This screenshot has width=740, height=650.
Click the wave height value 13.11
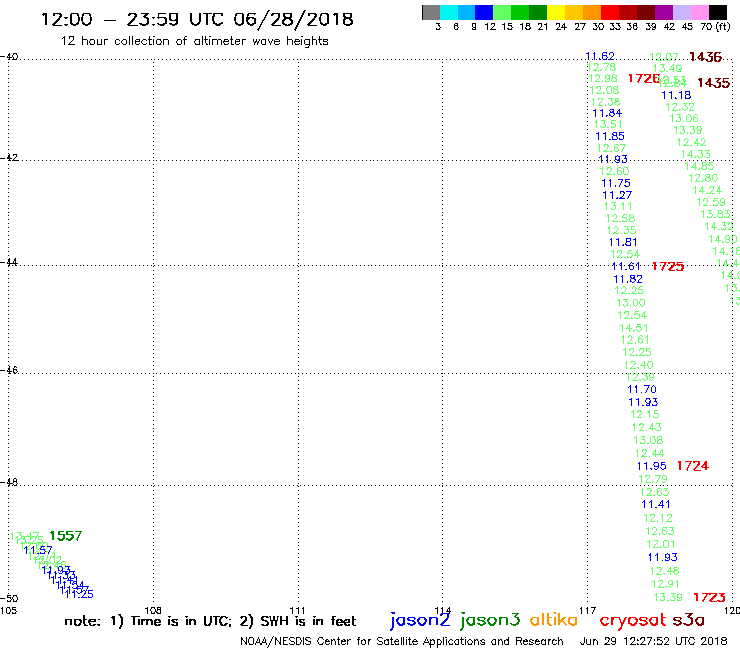pyautogui.click(x=618, y=206)
